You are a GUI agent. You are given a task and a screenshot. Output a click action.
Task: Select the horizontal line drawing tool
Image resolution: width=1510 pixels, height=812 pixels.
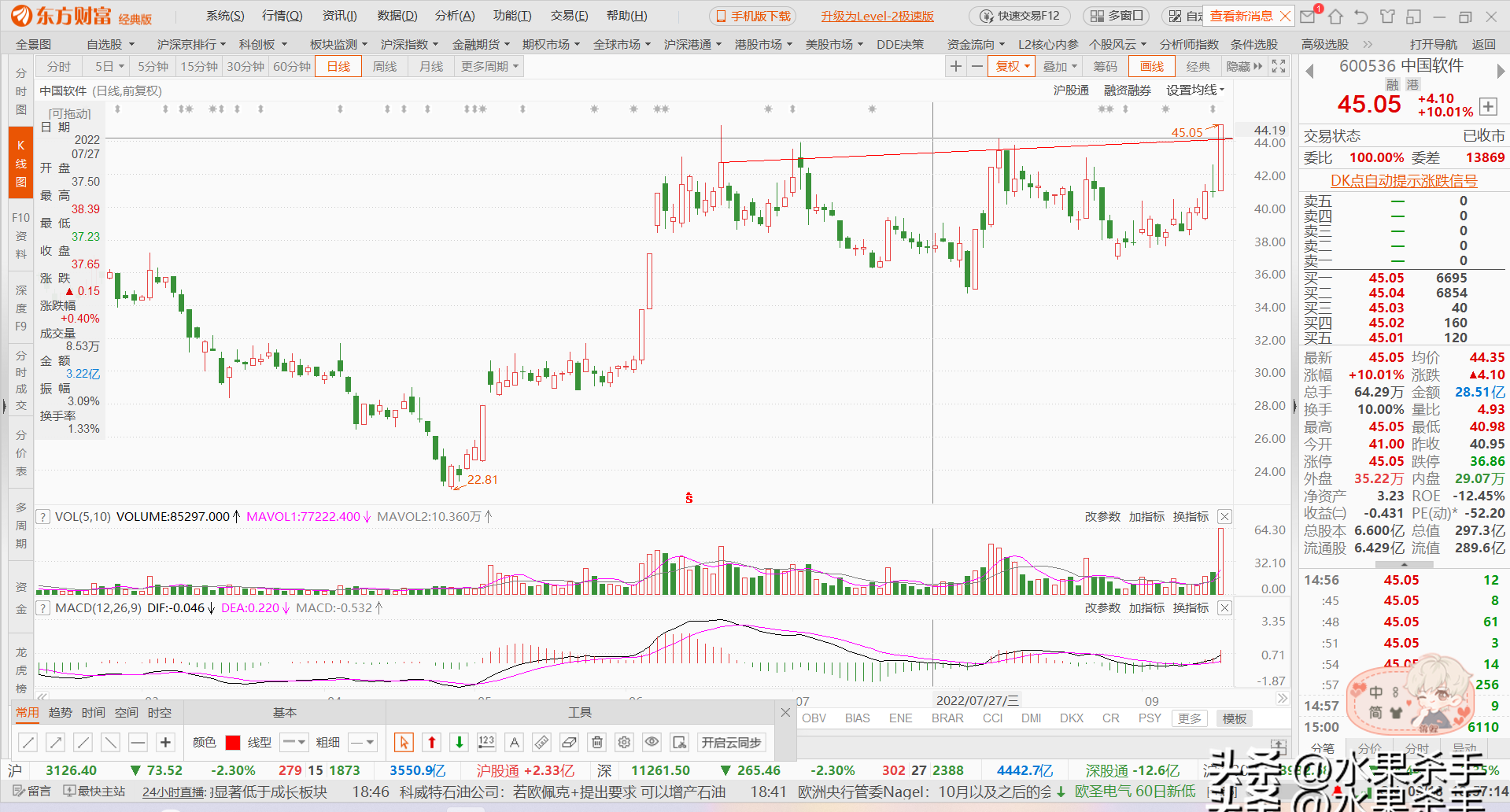(138, 742)
